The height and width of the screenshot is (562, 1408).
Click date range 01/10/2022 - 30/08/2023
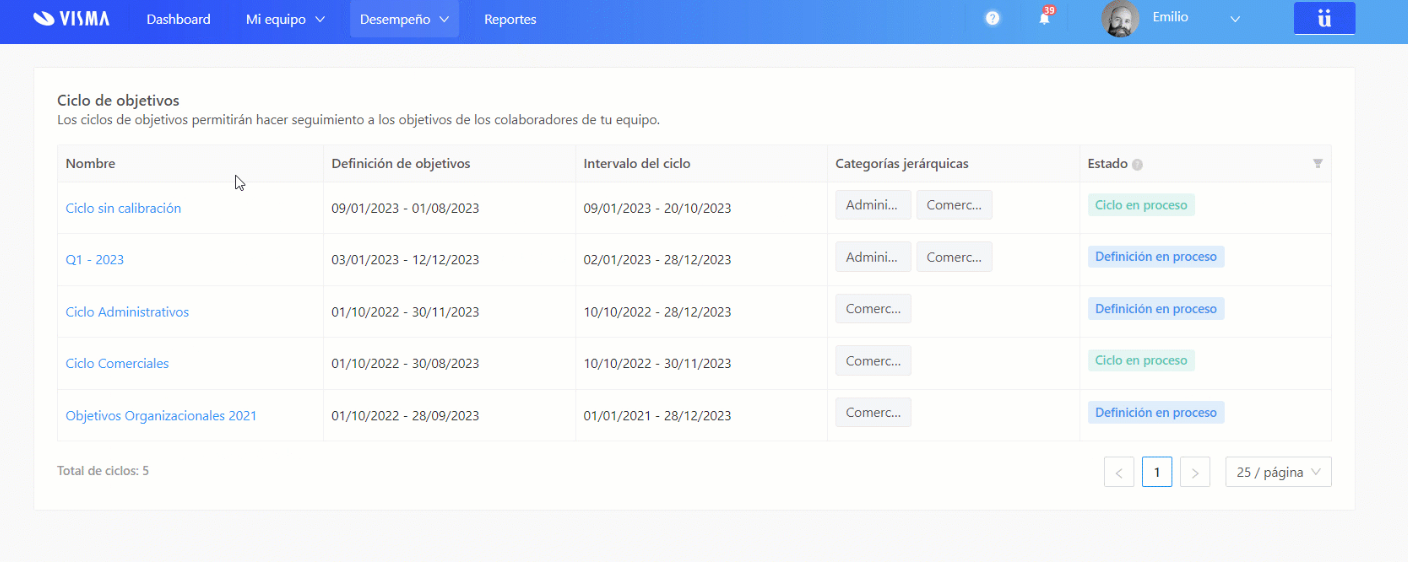(x=405, y=363)
